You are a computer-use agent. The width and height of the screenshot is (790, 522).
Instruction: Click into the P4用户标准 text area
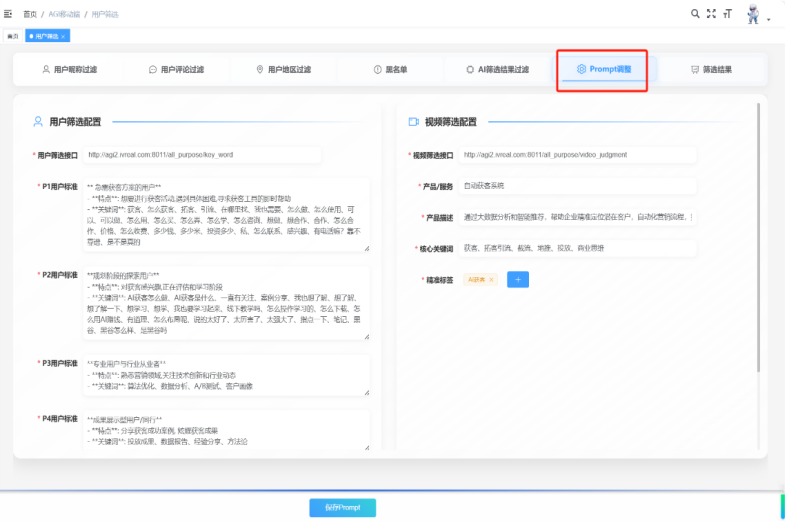(x=226, y=430)
